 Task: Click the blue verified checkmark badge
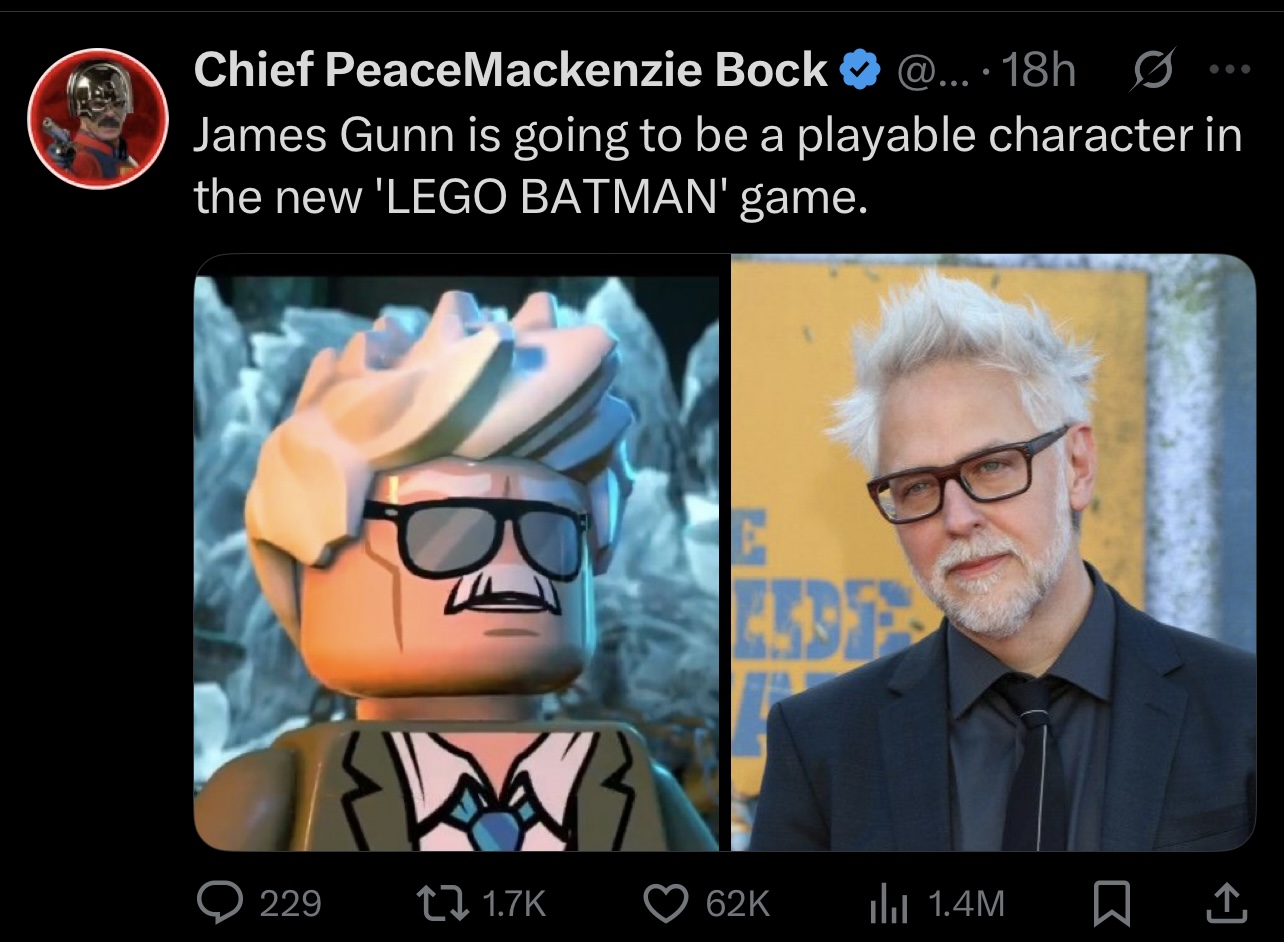point(860,72)
